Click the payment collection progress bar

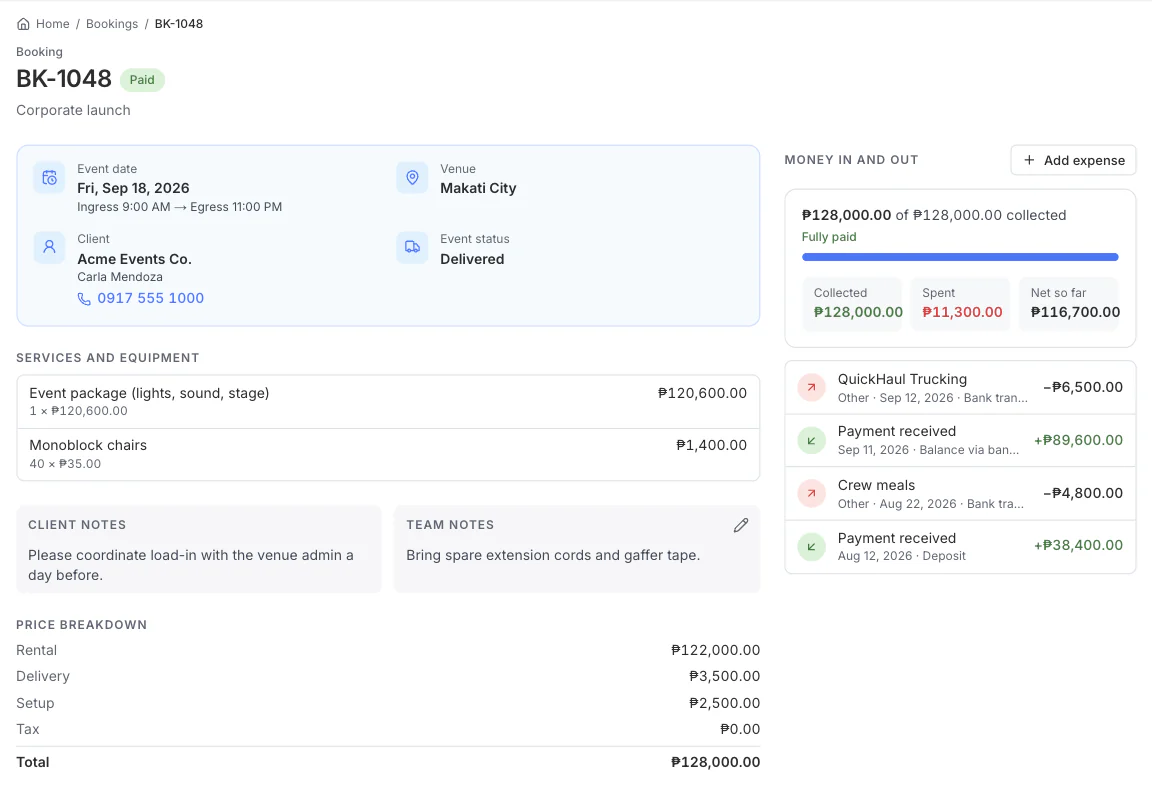click(x=960, y=257)
